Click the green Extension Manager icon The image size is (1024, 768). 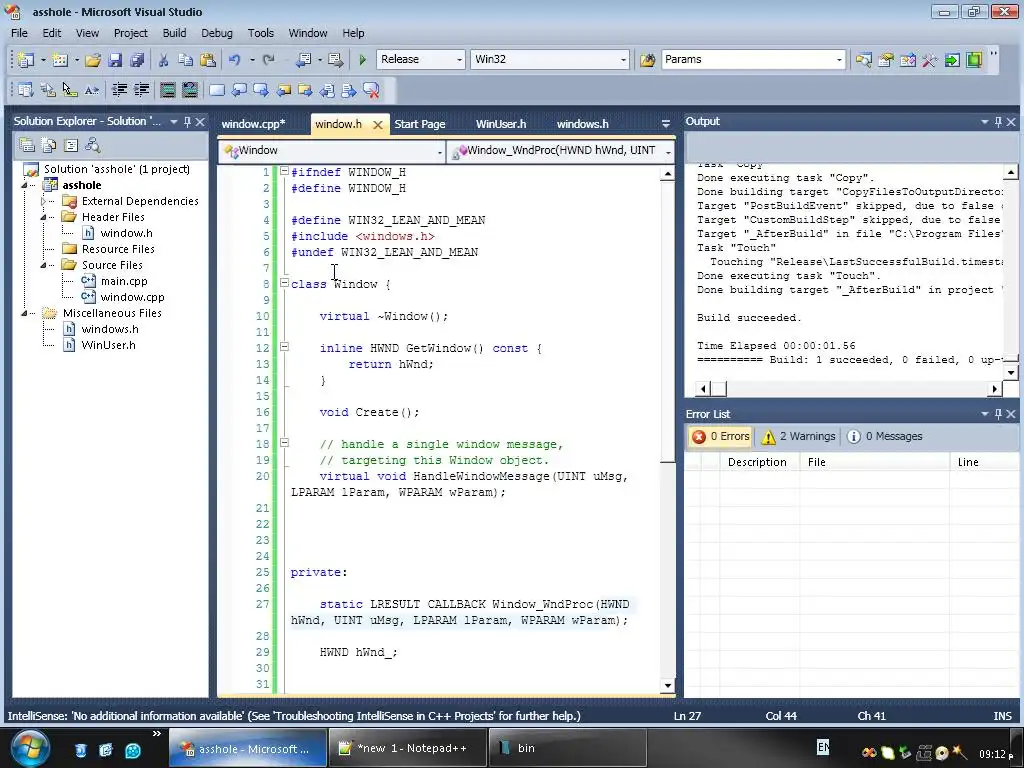[x=974, y=59]
